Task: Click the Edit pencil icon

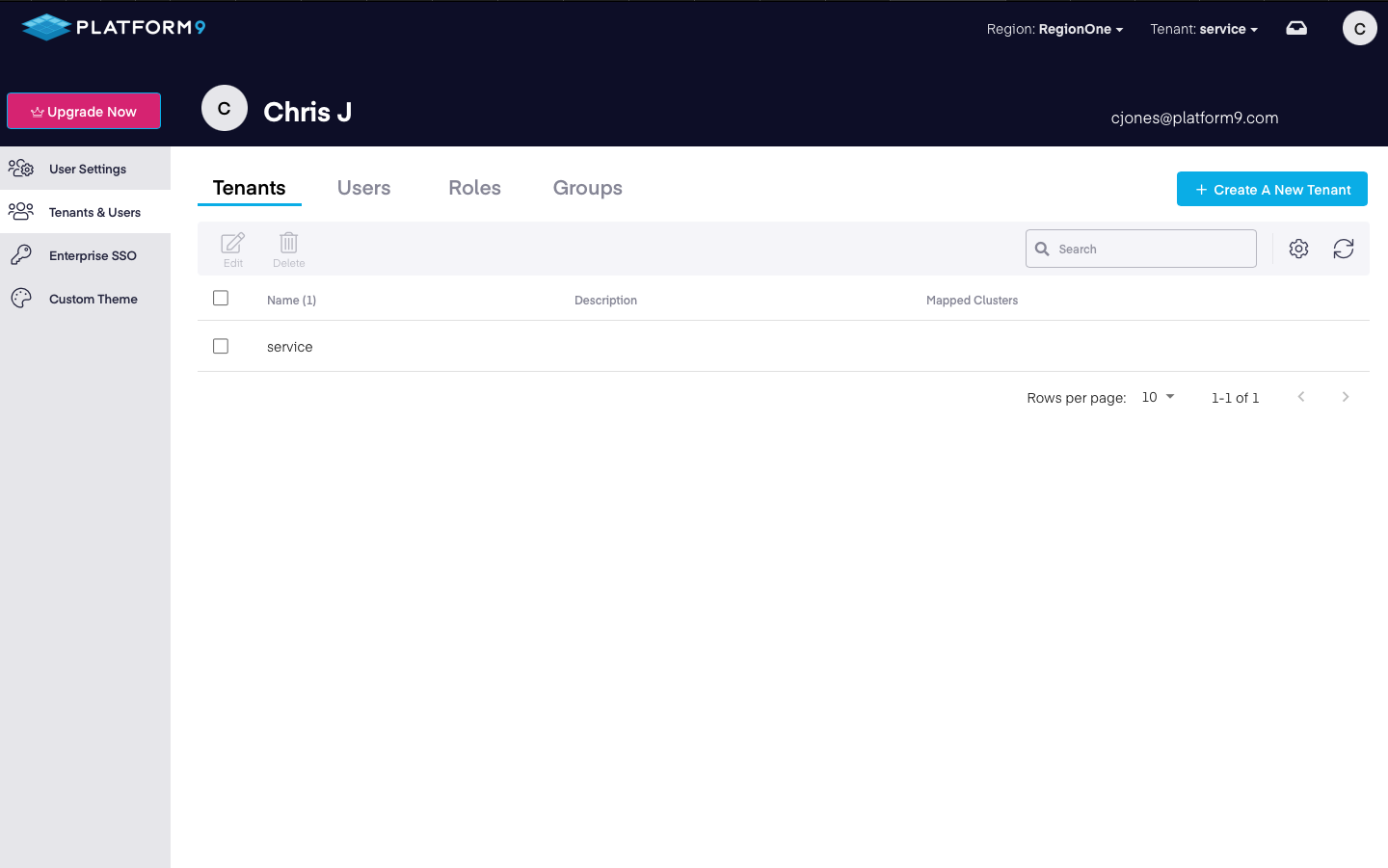Action: coord(232,244)
